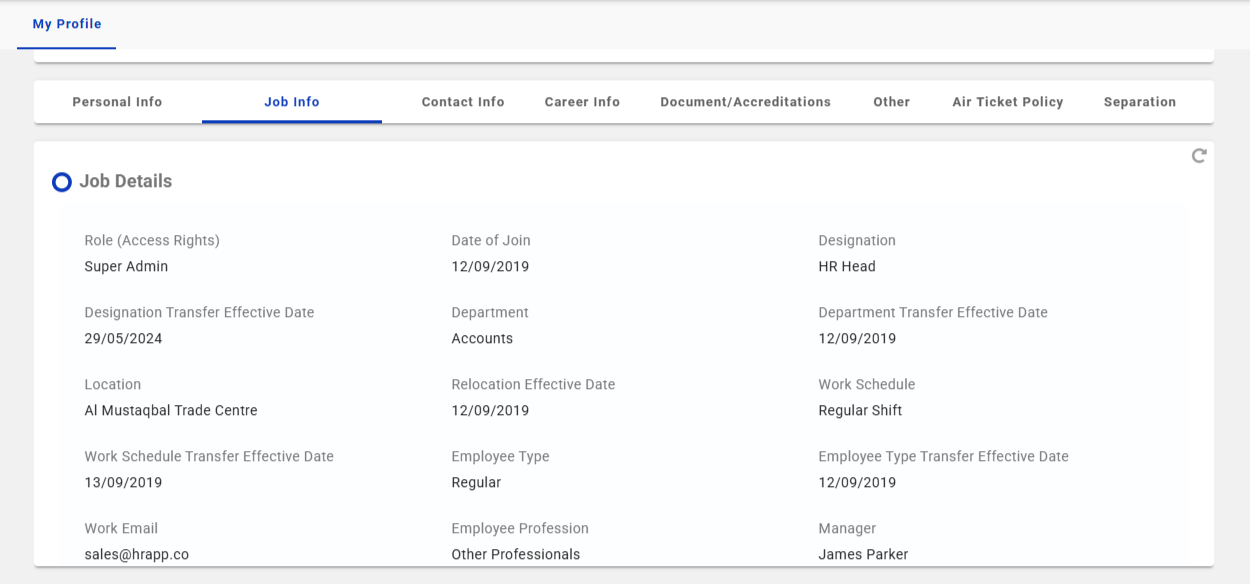
Task: Click the refresh icon in Job Details
Action: pos(1199,156)
